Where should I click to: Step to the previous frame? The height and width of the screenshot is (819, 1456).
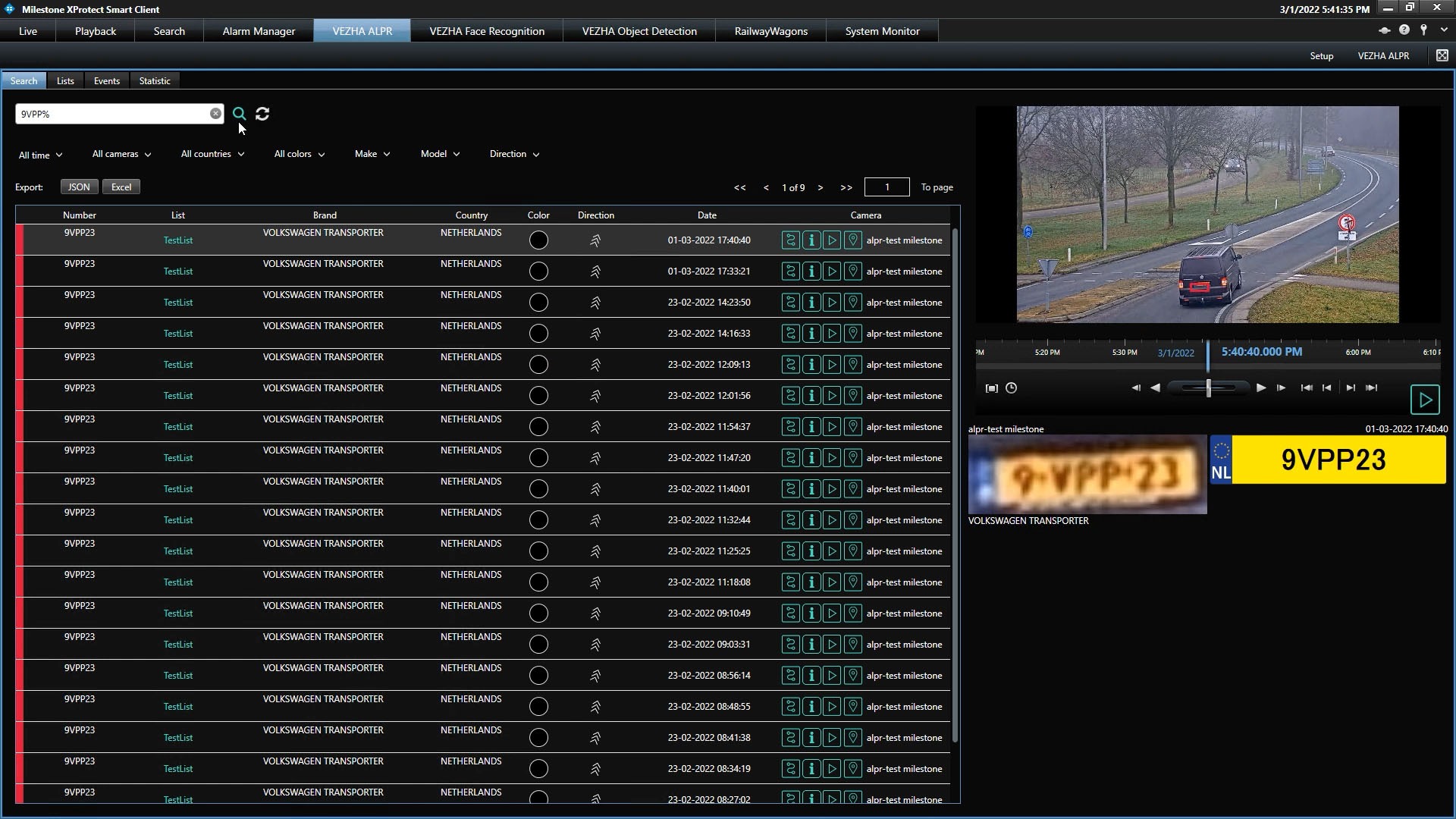1135,388
